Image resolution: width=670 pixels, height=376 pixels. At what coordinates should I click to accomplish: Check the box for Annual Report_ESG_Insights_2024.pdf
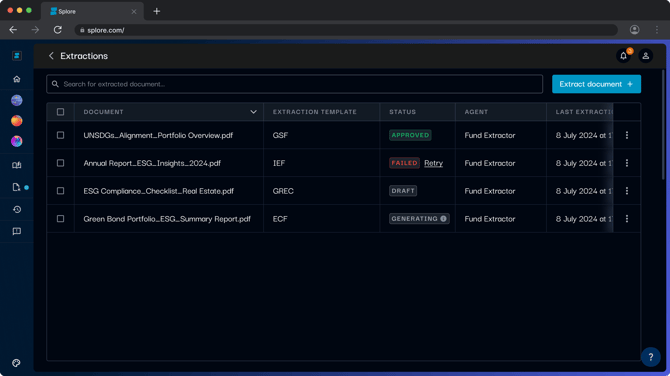pyautogui.click(x=60, y=163)
